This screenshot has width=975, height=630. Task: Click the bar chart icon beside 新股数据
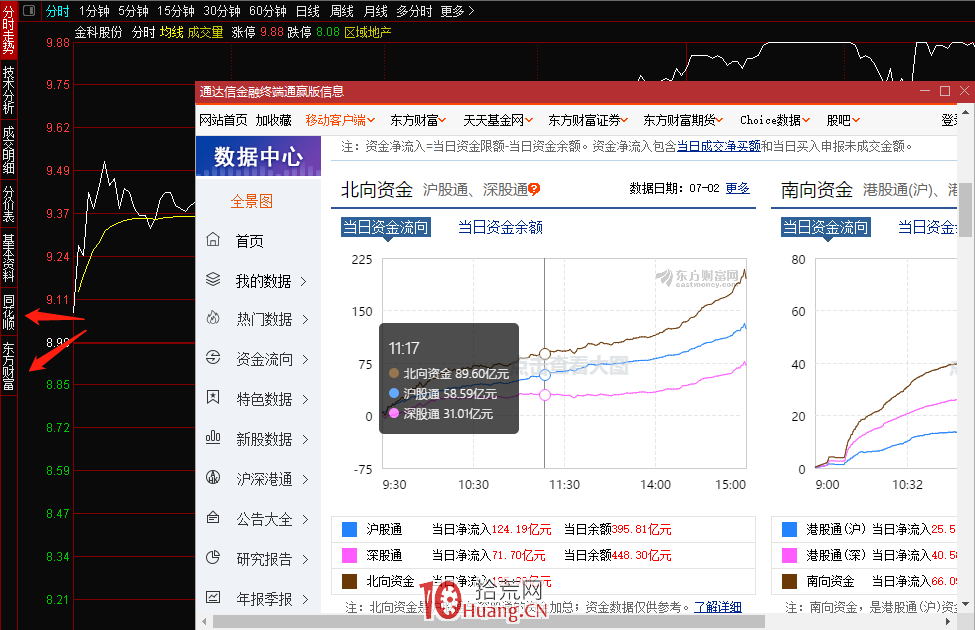pyautogui.click(x=213, y=437)
